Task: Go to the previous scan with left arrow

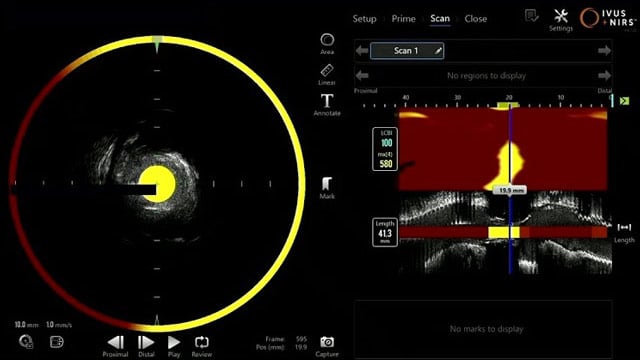Action: (x=362, y=51)
